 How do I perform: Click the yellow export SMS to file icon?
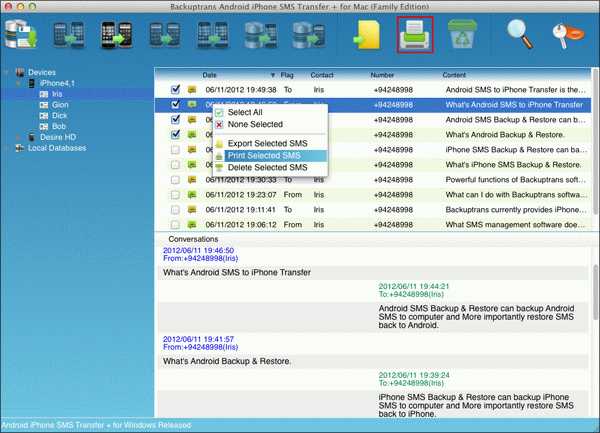(x=367, y=35)
